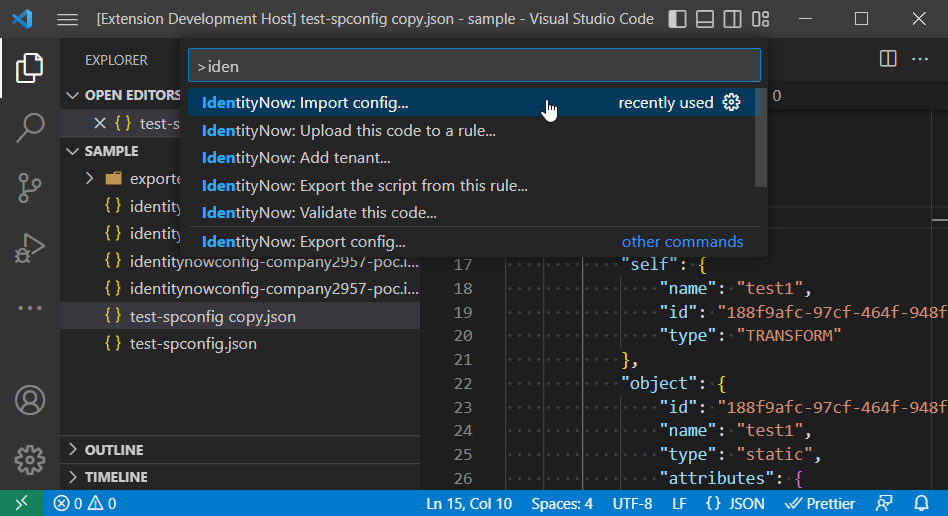The height and width of the screenshot is (516, 948).
Task: Open notifications bell in status bar
Action: pos(921,503)
